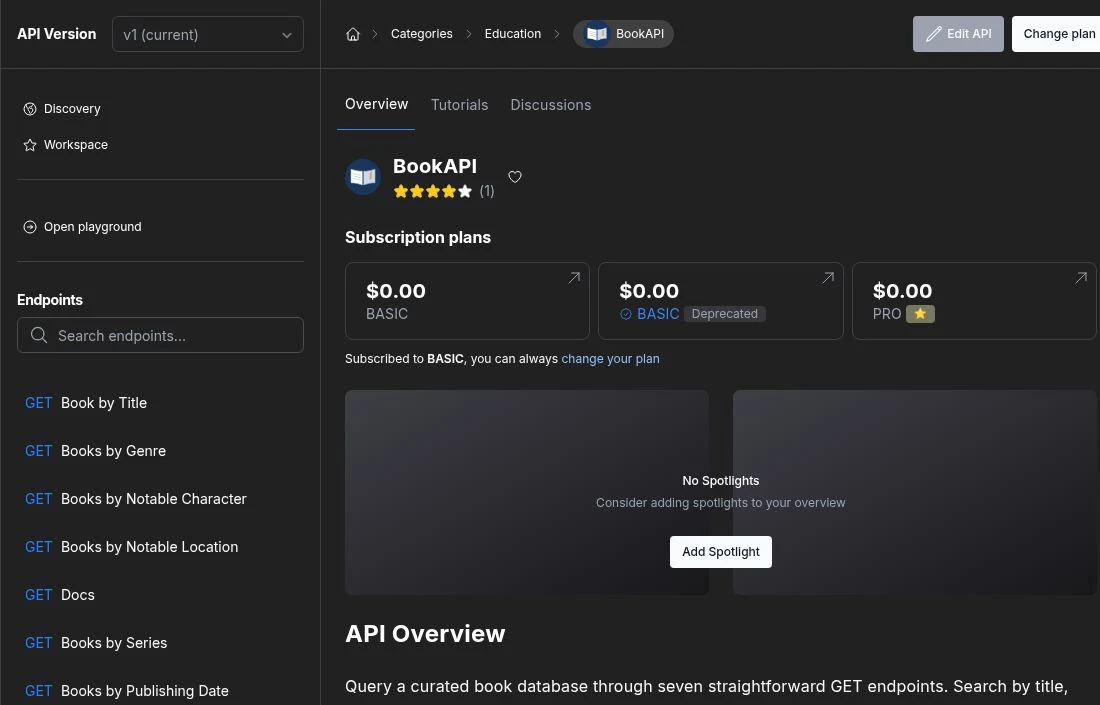Image resolution: width=1100 pixels, height=705 pixels.
Task: Open playground from the sidebar
Action: coord(93,227)
